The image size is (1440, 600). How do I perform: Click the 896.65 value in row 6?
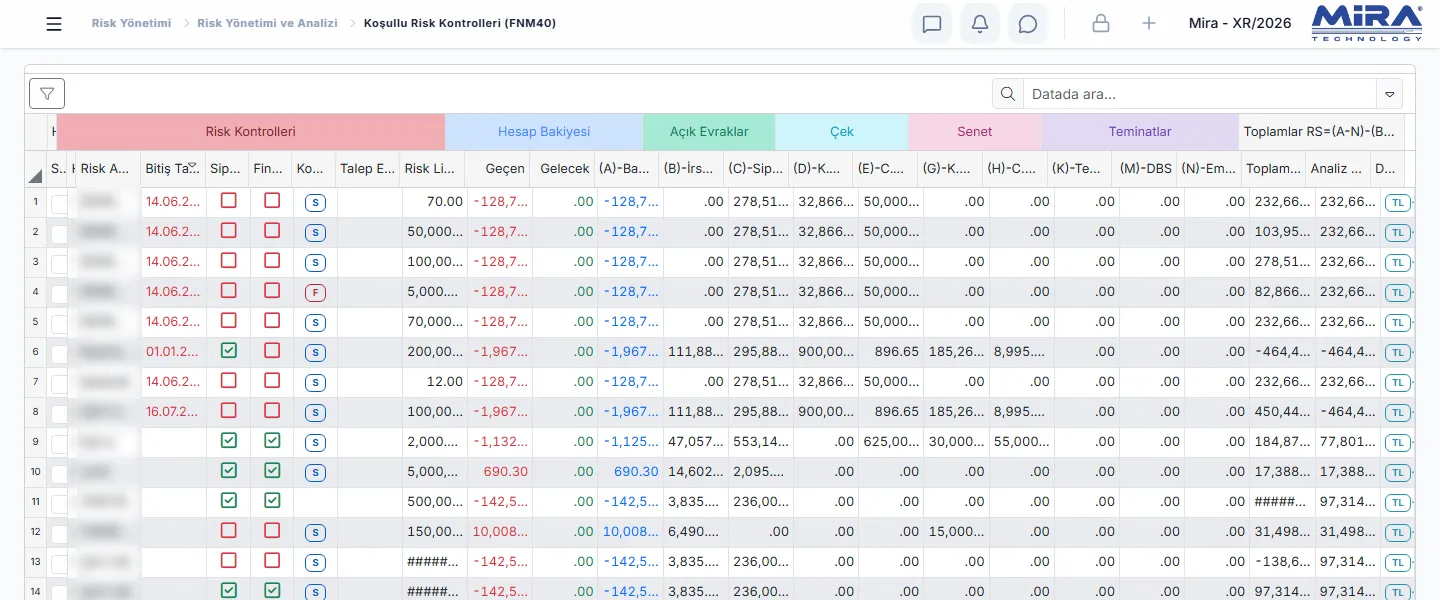coord(896,352)
